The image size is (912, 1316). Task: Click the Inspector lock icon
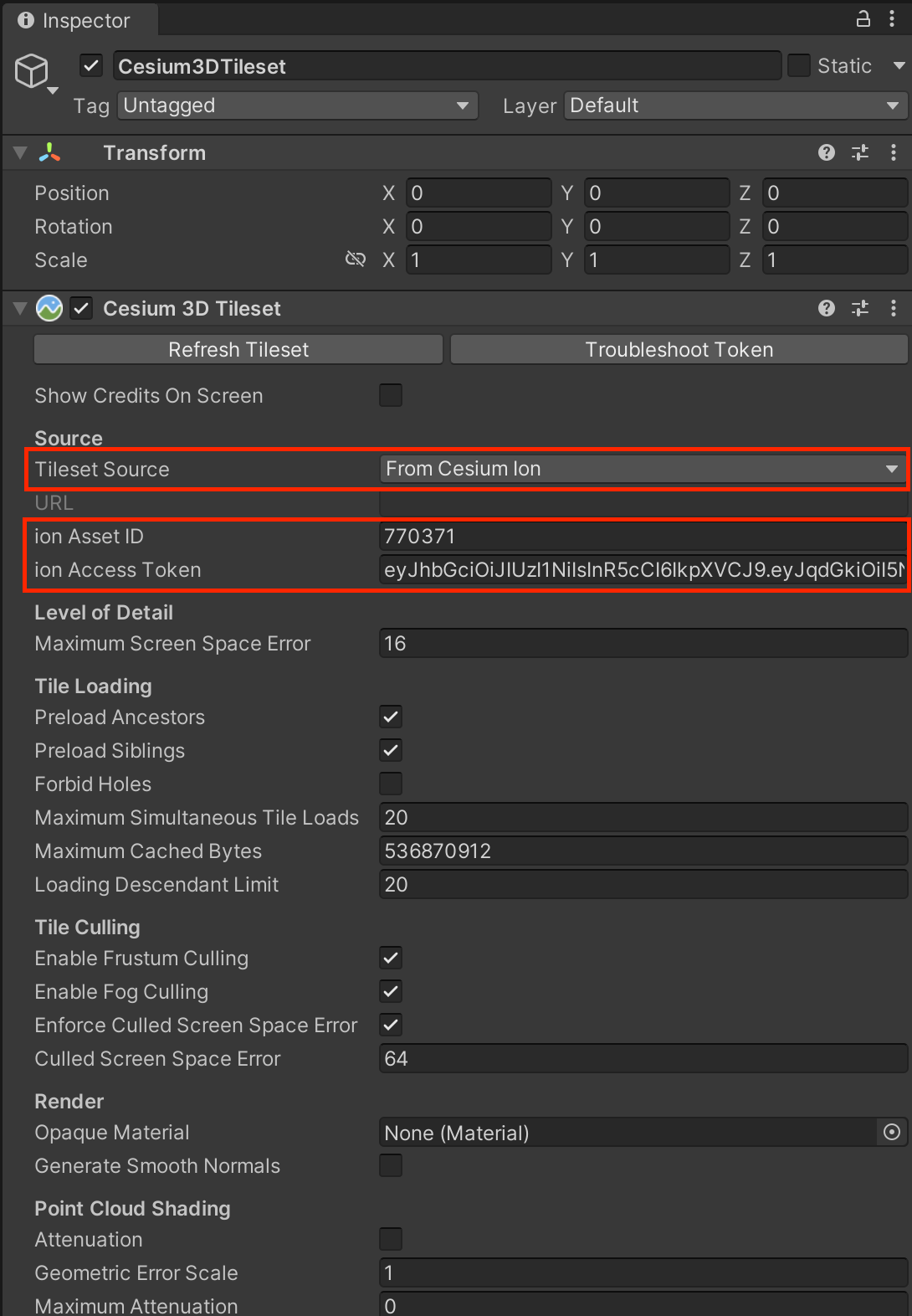[x=863, y=18]
